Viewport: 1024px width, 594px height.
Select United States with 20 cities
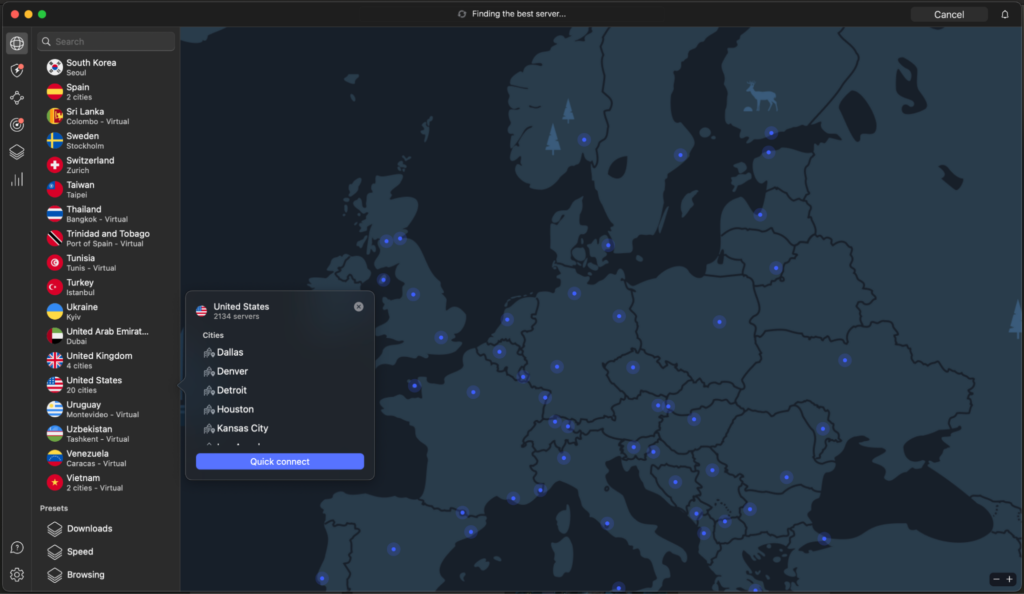coord(108,385)
